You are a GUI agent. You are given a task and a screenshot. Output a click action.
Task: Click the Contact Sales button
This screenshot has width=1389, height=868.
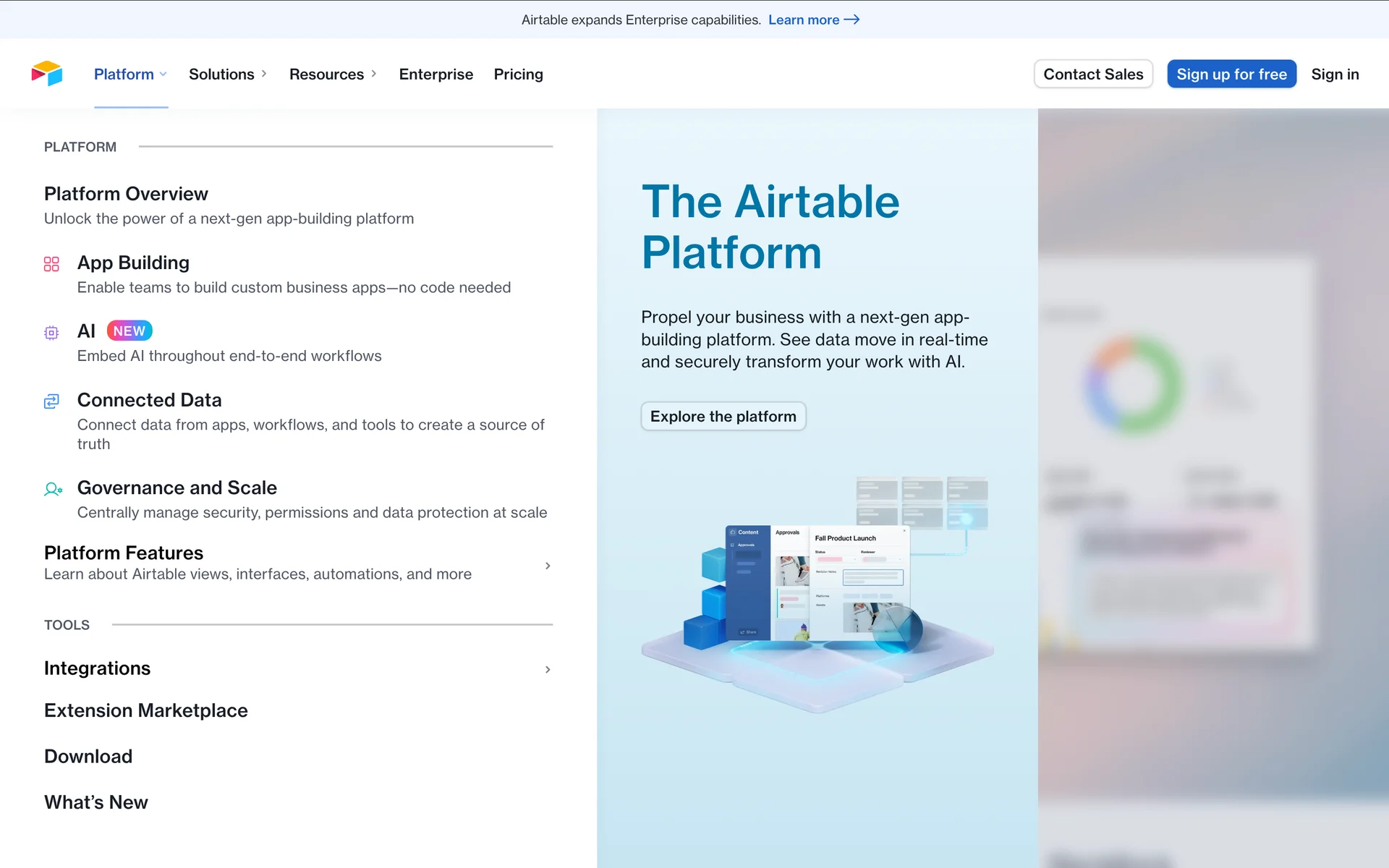coord(1092,75)
